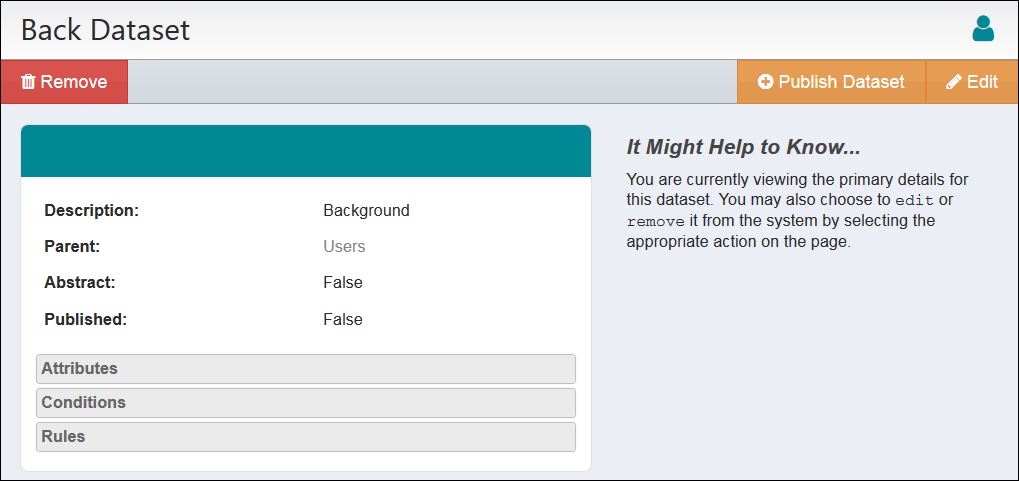Click the Description field label
Screen dimensions: 1019x481
pyautogui.click(x=91, y=210)
